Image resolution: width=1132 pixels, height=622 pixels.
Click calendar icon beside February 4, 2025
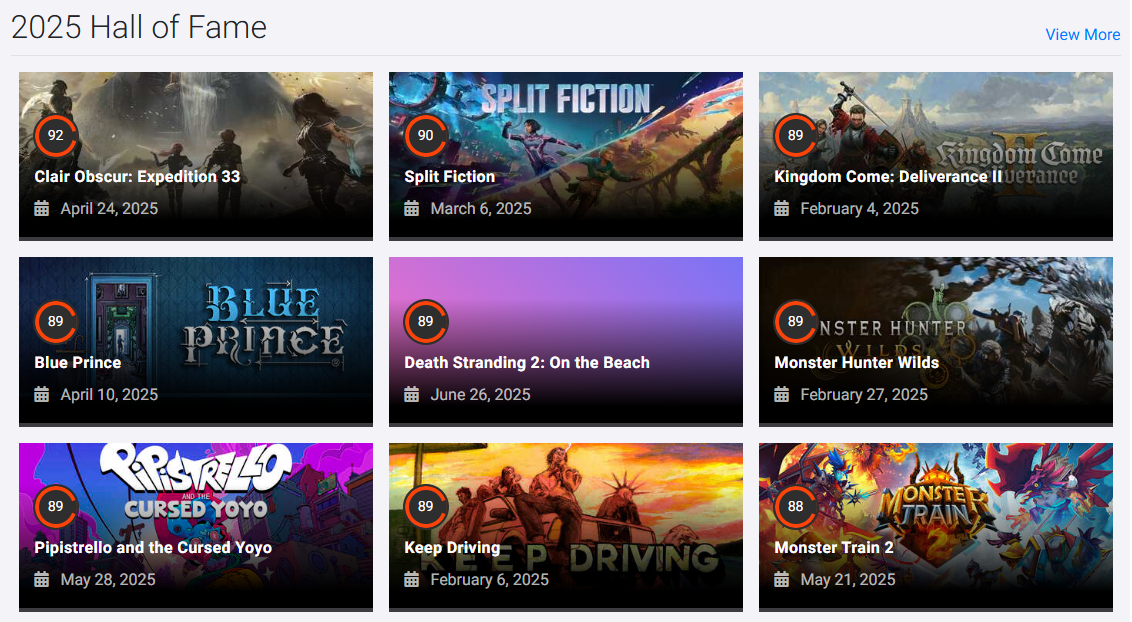pos(781,209)
